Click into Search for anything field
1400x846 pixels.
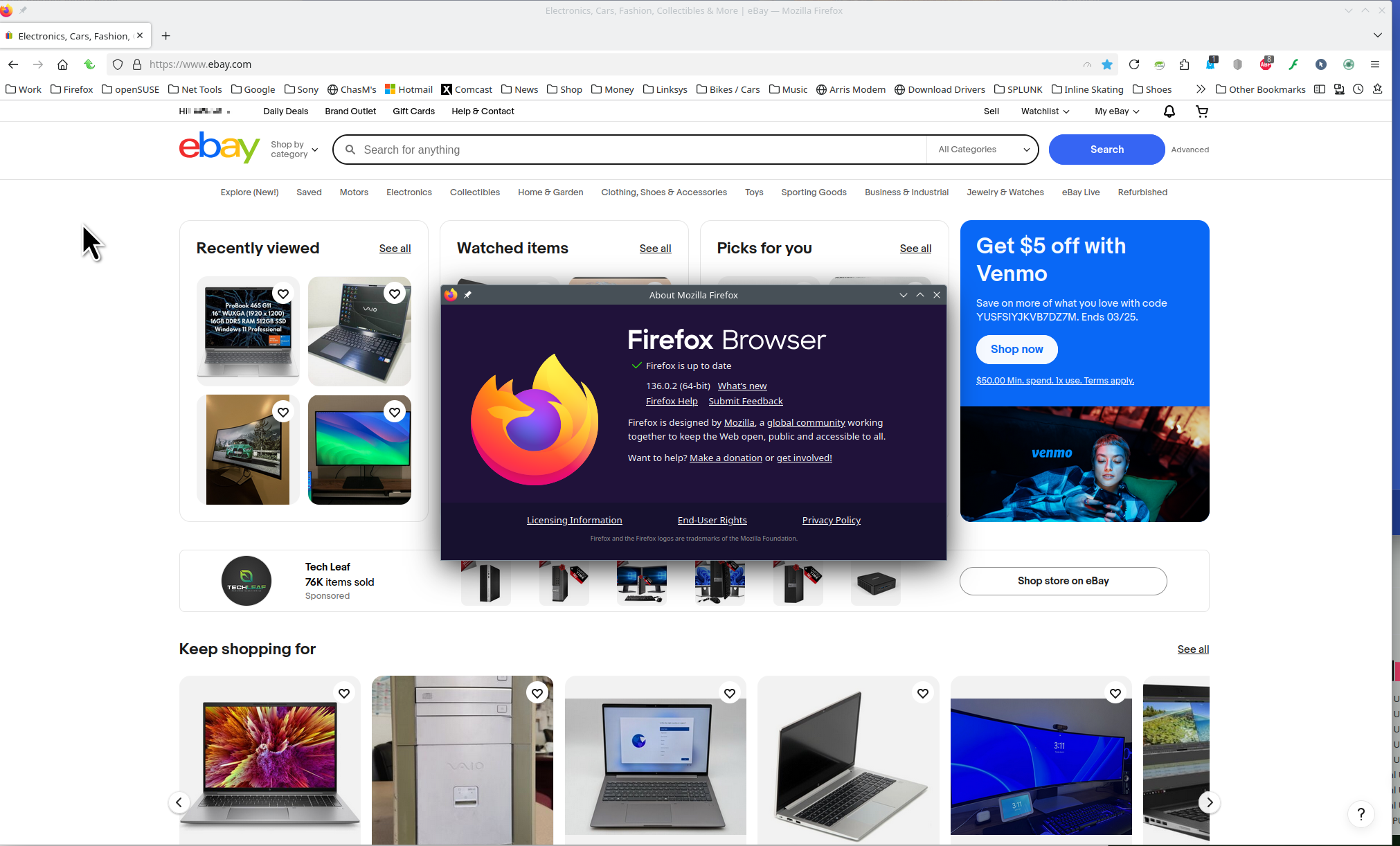[x=630, y=150]
